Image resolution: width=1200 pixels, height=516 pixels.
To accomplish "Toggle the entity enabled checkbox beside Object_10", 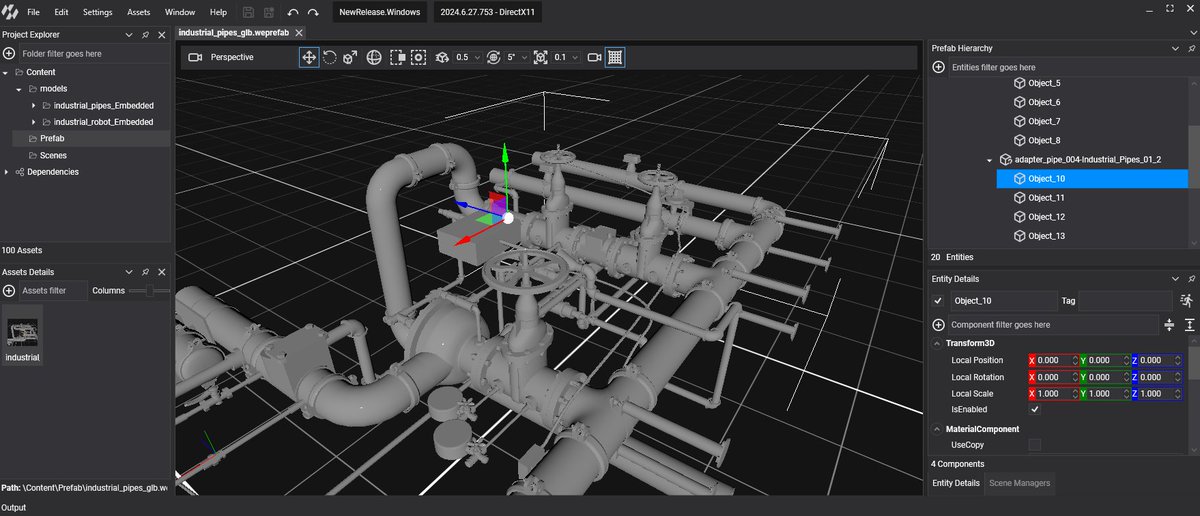I will click(938, 300).
